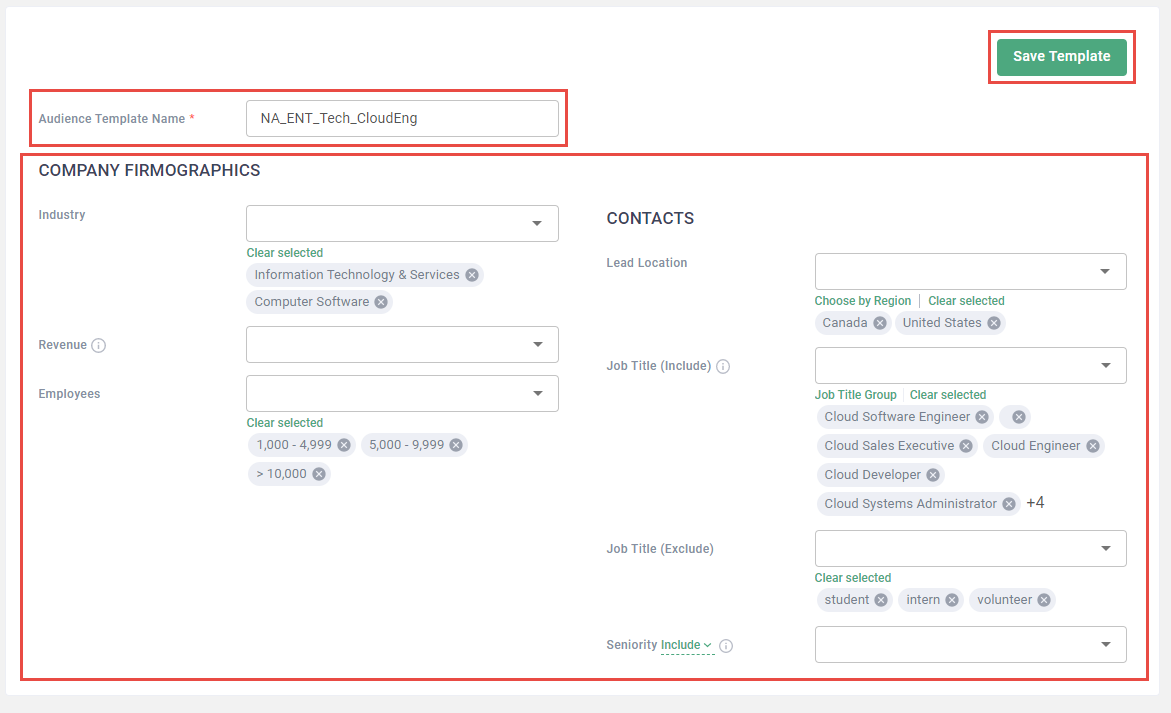Click the Audience Template Name input field
This screenshot has width=1171, height=713.
coord(402,118)
